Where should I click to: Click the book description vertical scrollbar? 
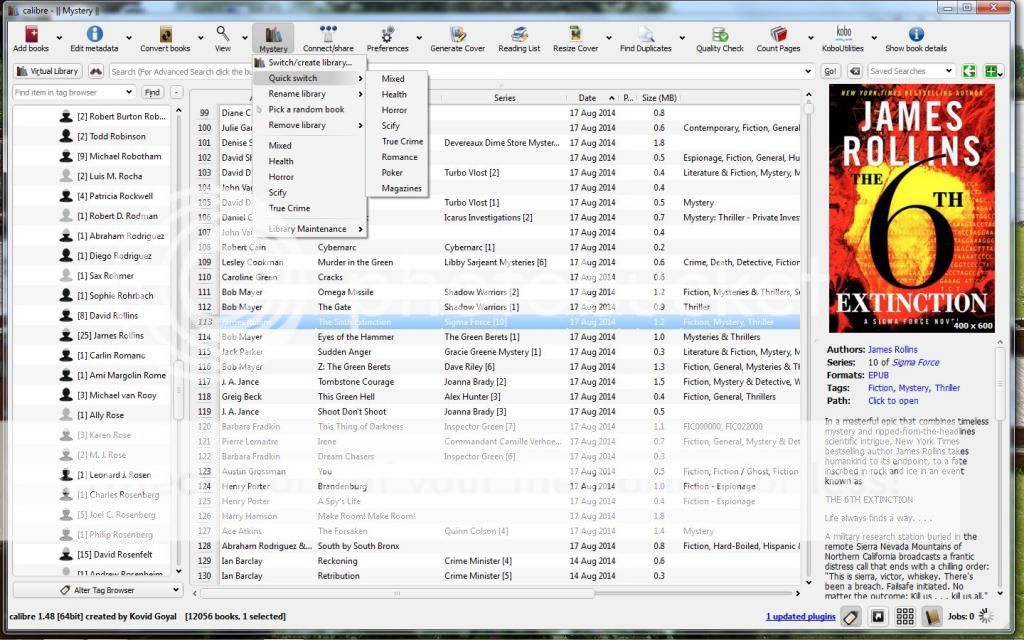(x=1000, y=383)
